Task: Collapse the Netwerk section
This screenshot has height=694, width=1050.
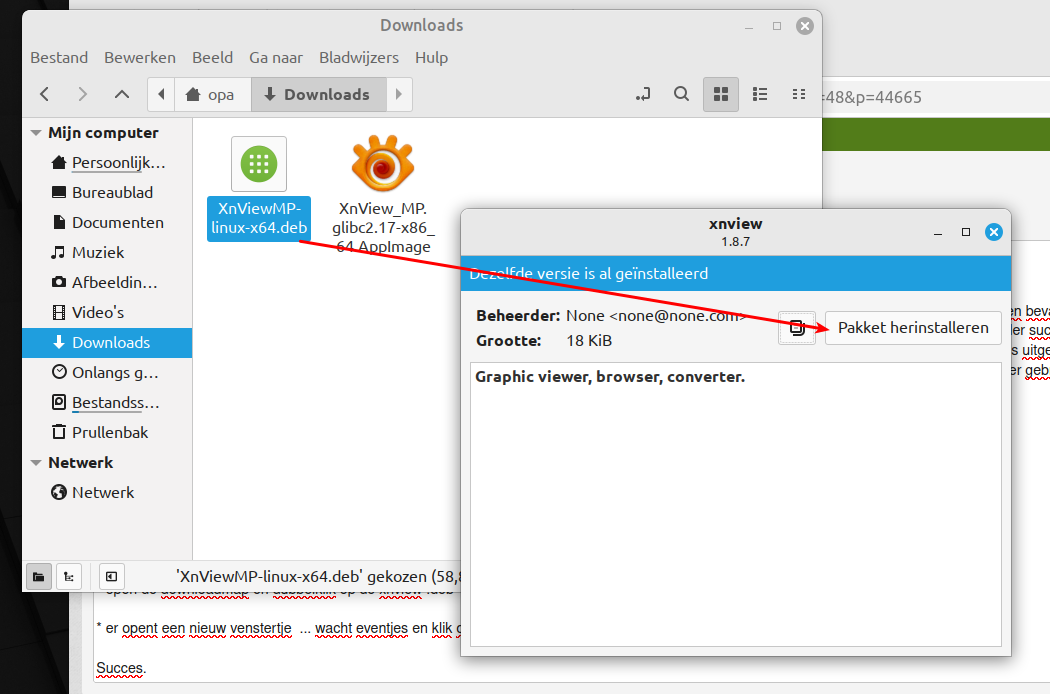Action: pyautogui.click(x=36, y=463)
